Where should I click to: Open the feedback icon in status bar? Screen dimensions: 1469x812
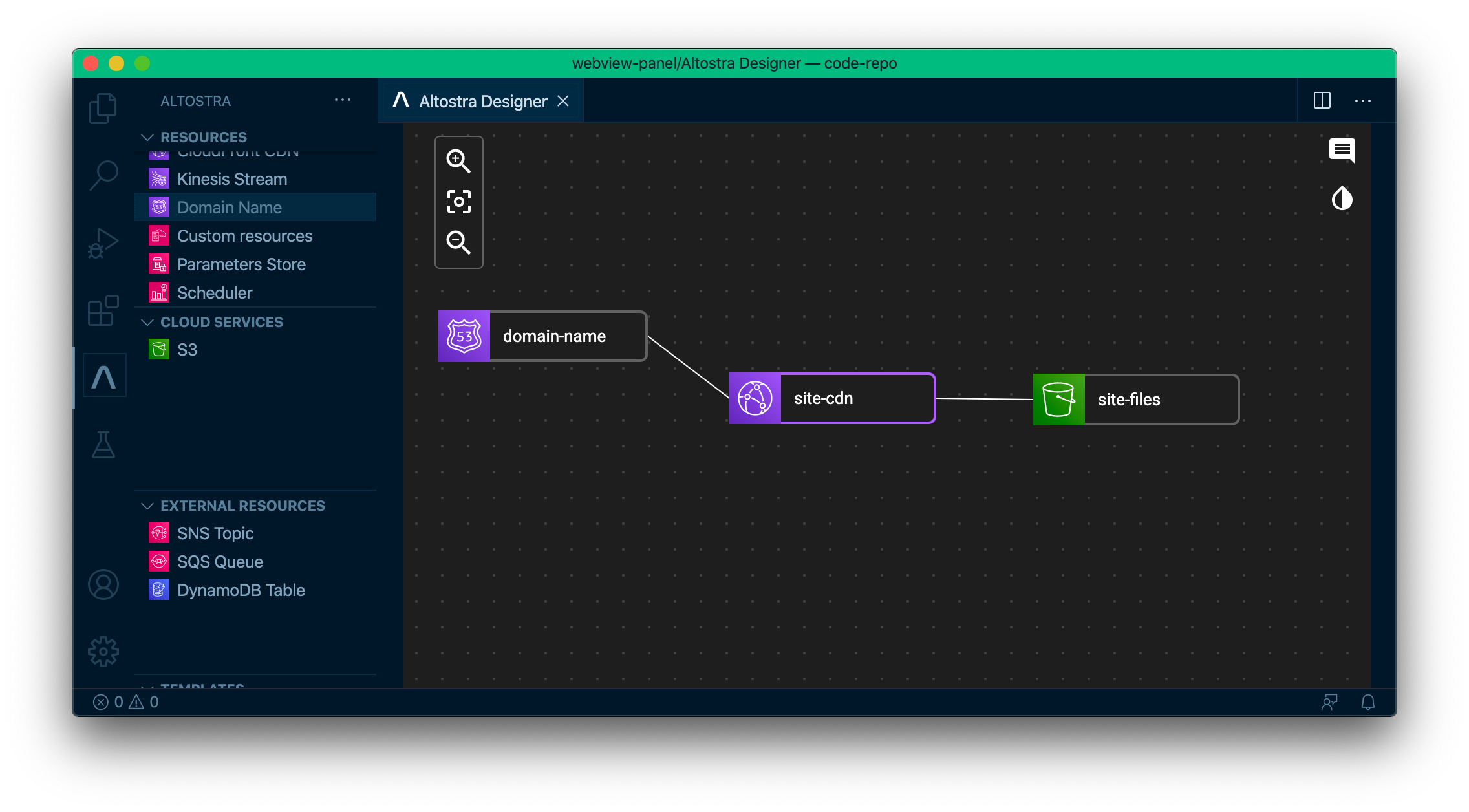tap(1329, 702)
